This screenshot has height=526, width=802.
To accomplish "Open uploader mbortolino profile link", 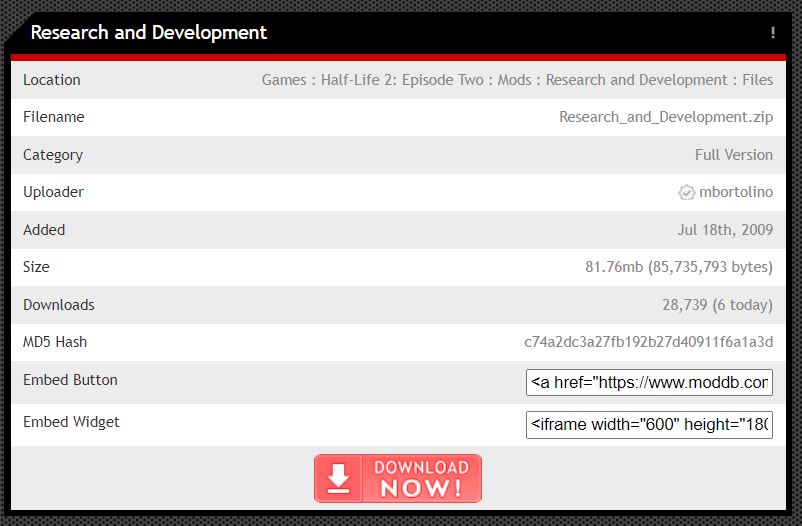I will point(736,192).
